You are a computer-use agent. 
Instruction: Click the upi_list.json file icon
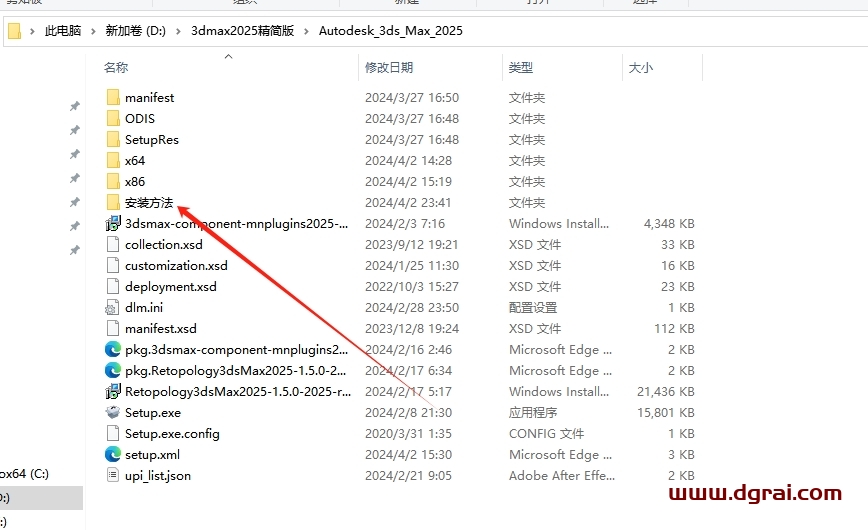point(113,475)
